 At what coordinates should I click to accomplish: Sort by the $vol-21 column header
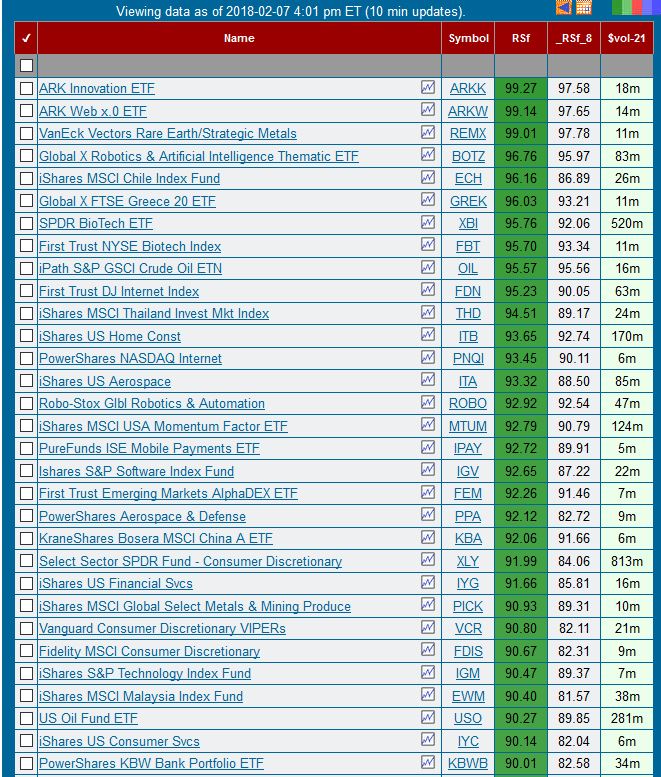click(627, 38)
